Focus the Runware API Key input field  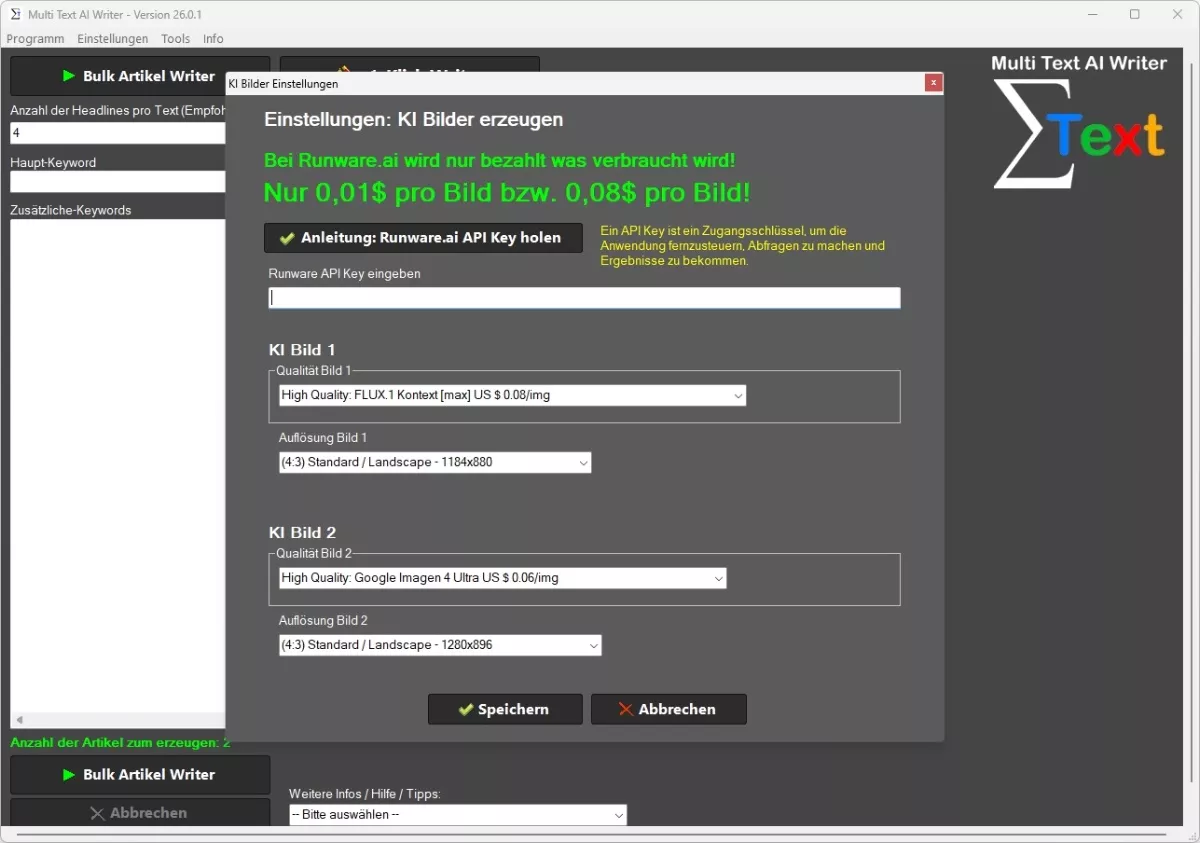(584, 298)
